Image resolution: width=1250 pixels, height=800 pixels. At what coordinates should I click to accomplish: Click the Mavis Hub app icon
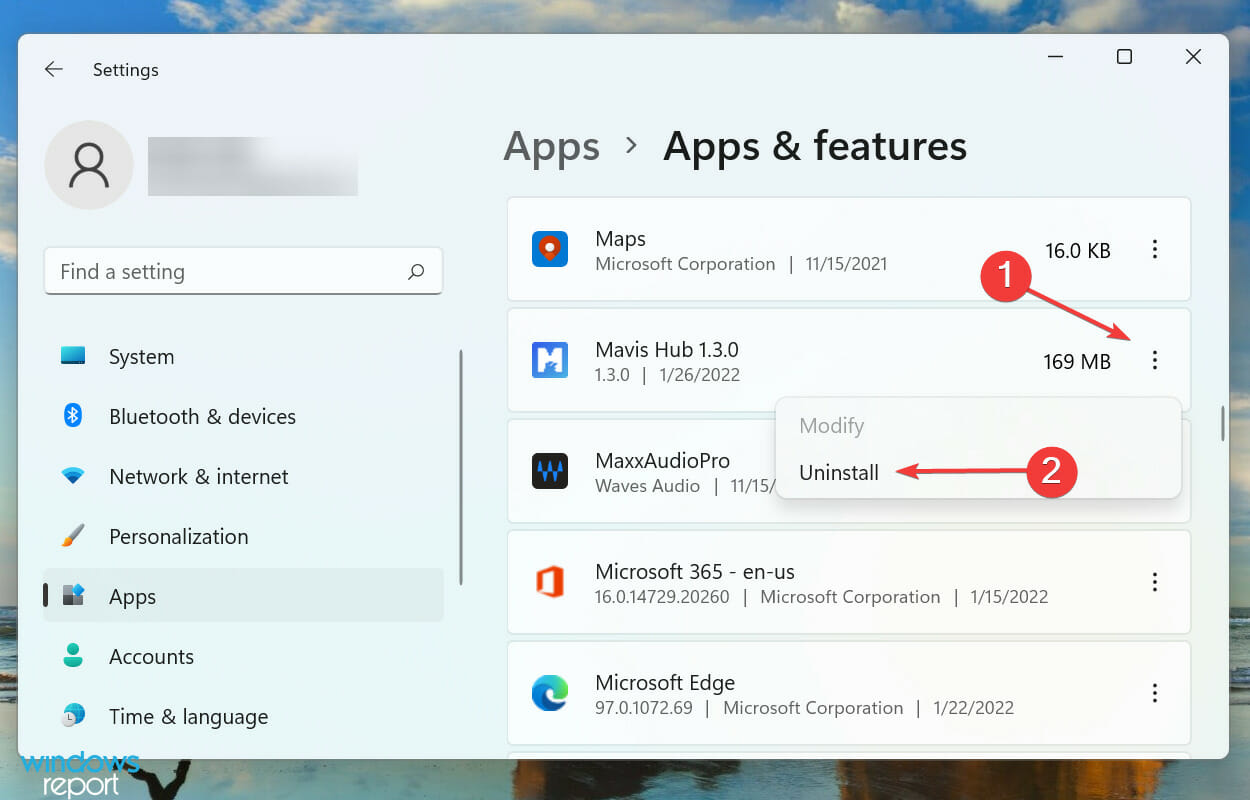550,360
